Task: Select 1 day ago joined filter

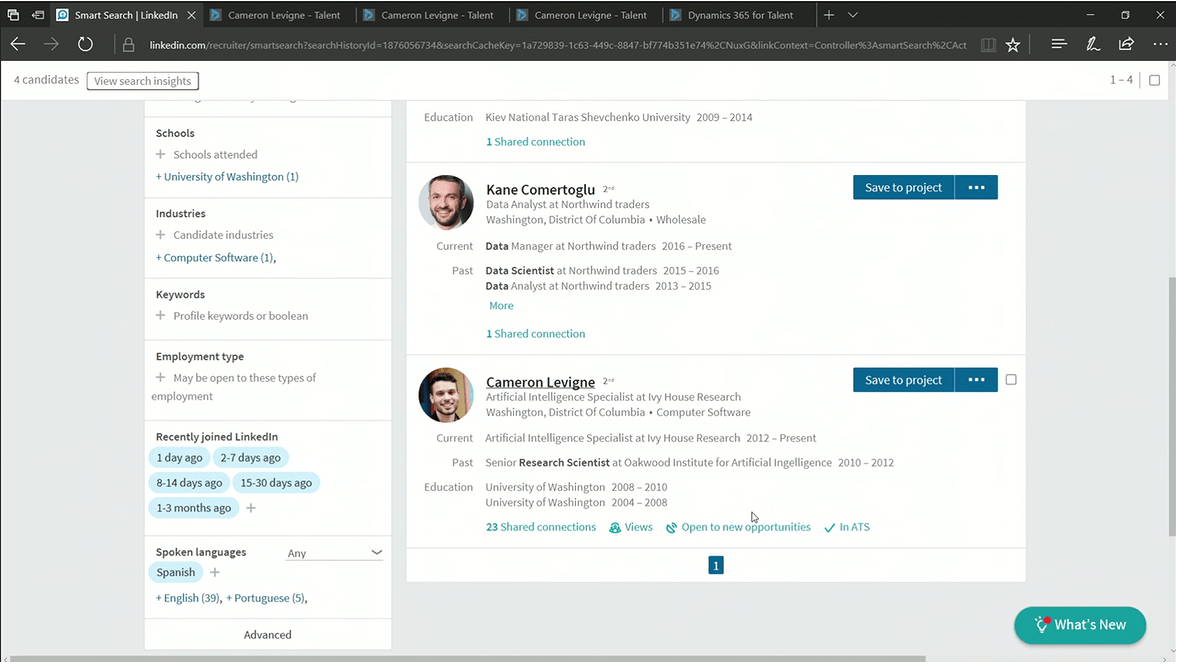Action: point(179,458)
